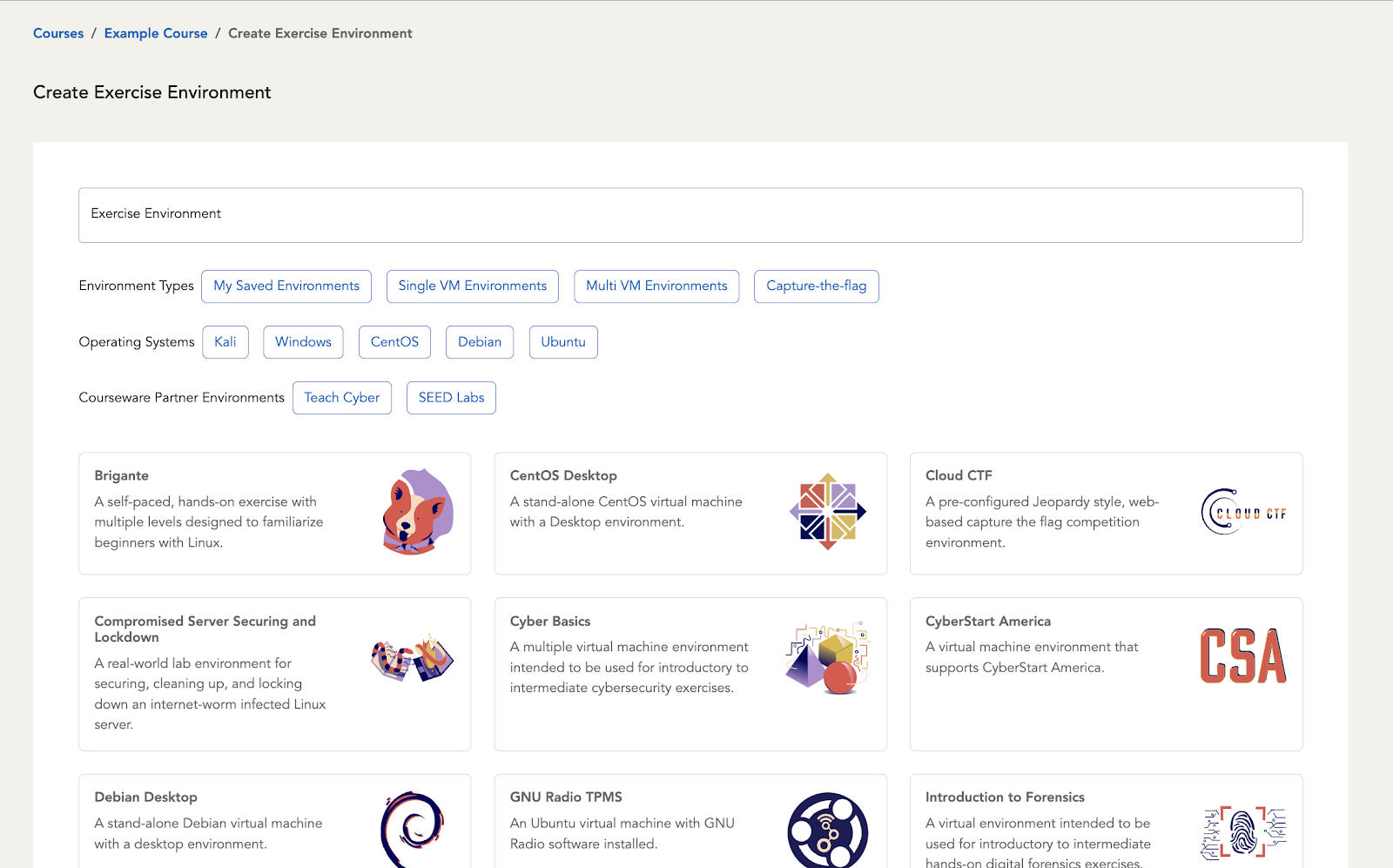Click the 'Create Exercise Environment' breadcrumb text

tap(320, 33)
